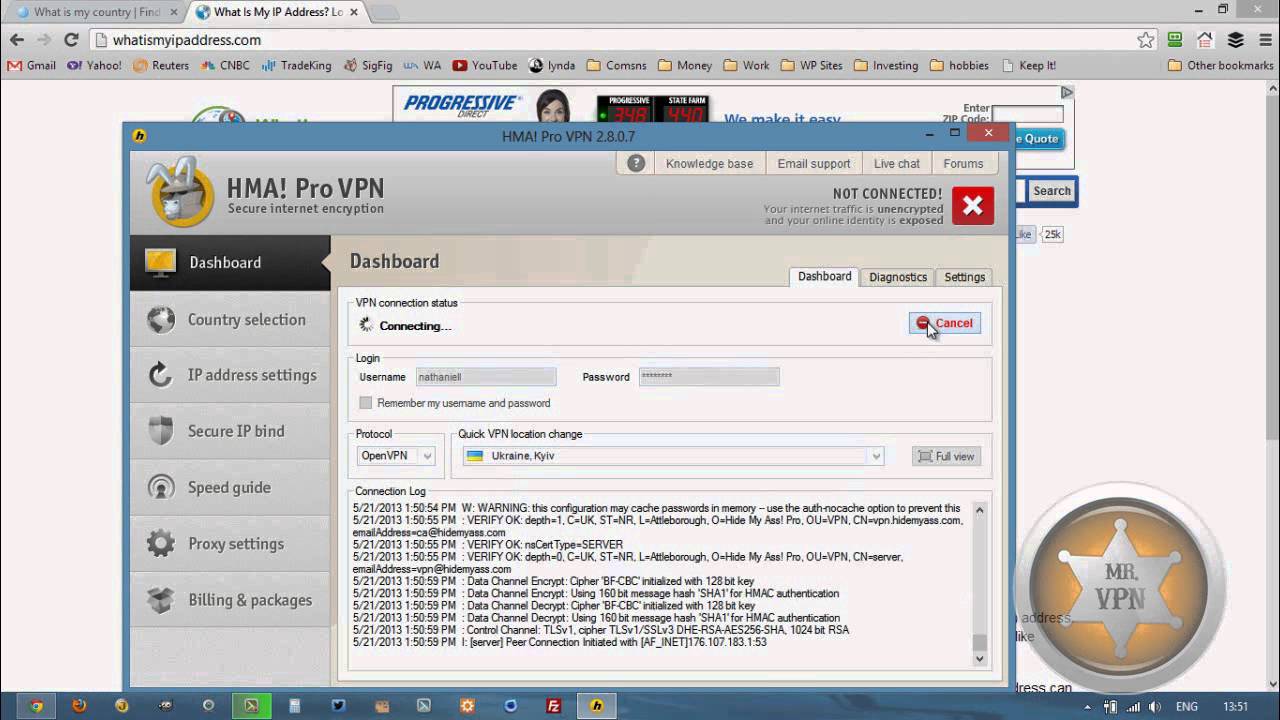
Task: Open the Money bookmarks folder
Action: pos(684,65)
